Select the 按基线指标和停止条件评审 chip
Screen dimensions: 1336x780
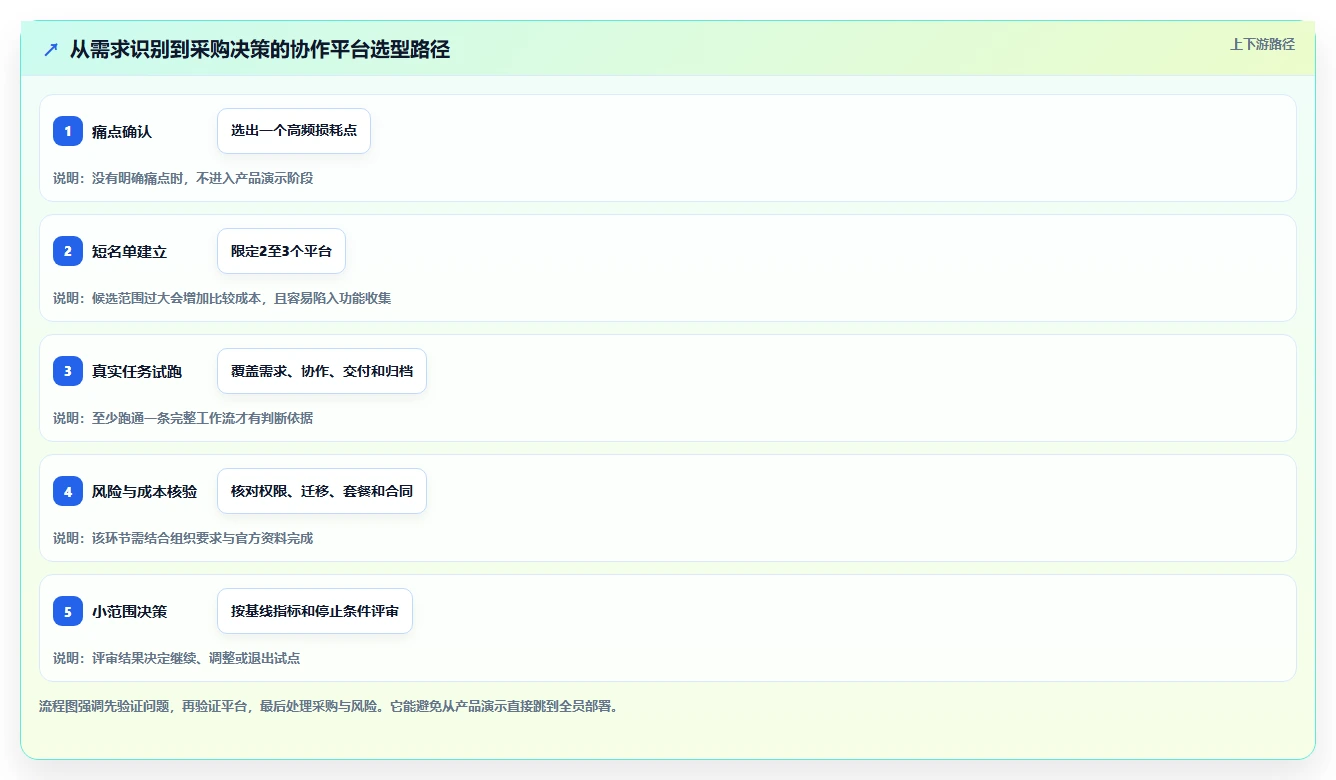tap(315, 611)
